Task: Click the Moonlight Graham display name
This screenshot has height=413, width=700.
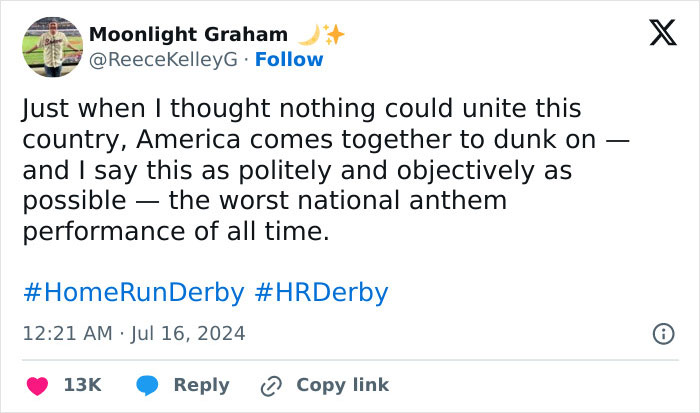Action: click(x=188, y=35)
